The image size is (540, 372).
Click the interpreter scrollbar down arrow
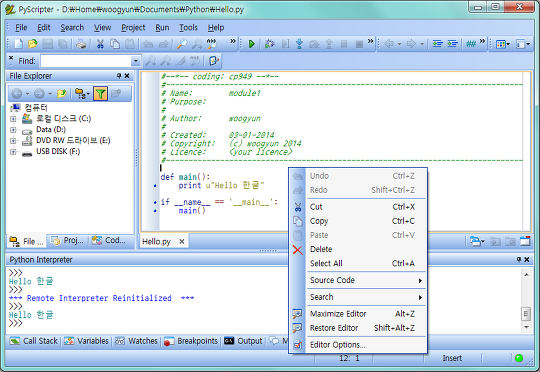point(526,327)
